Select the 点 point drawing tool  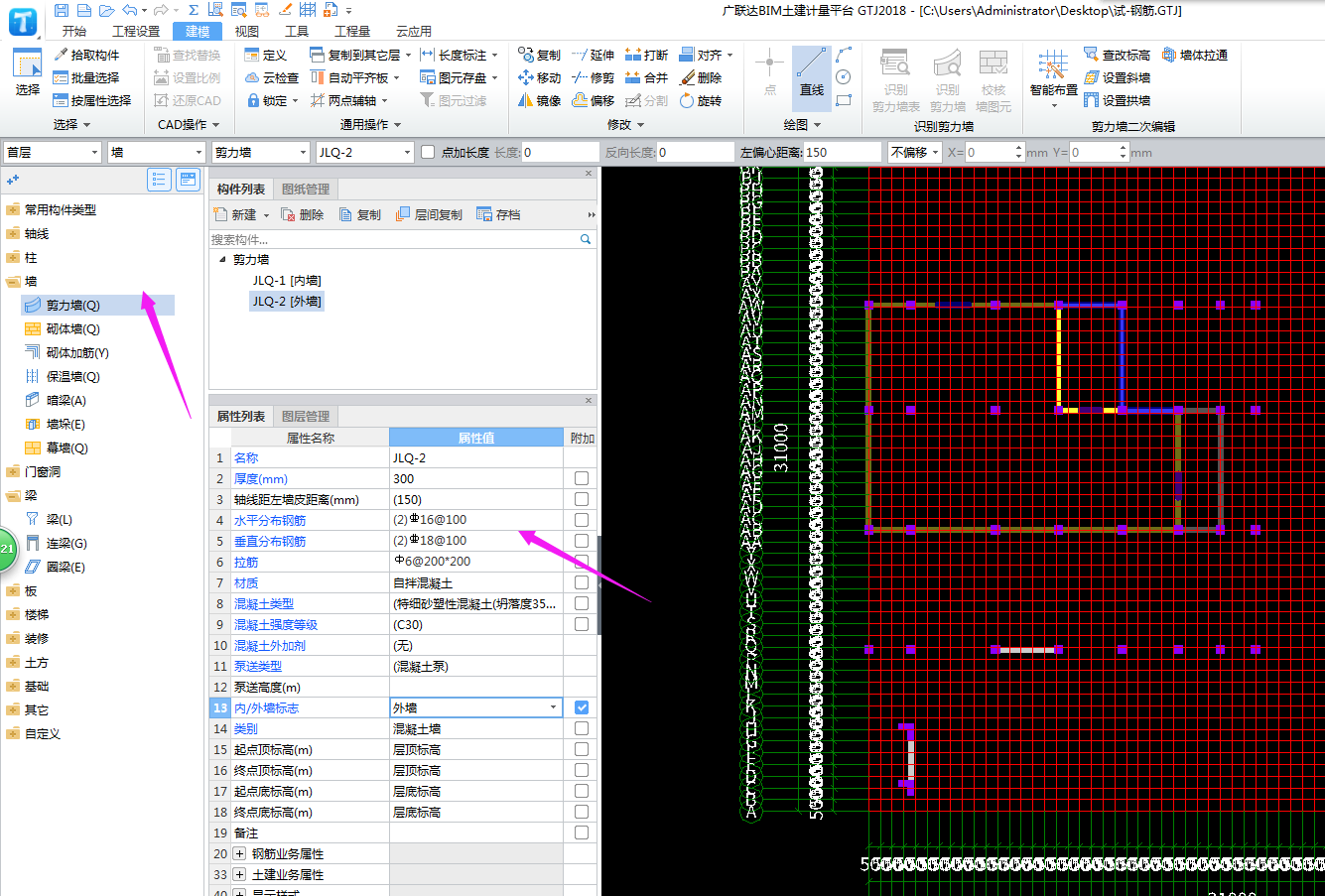pos(769,72)
